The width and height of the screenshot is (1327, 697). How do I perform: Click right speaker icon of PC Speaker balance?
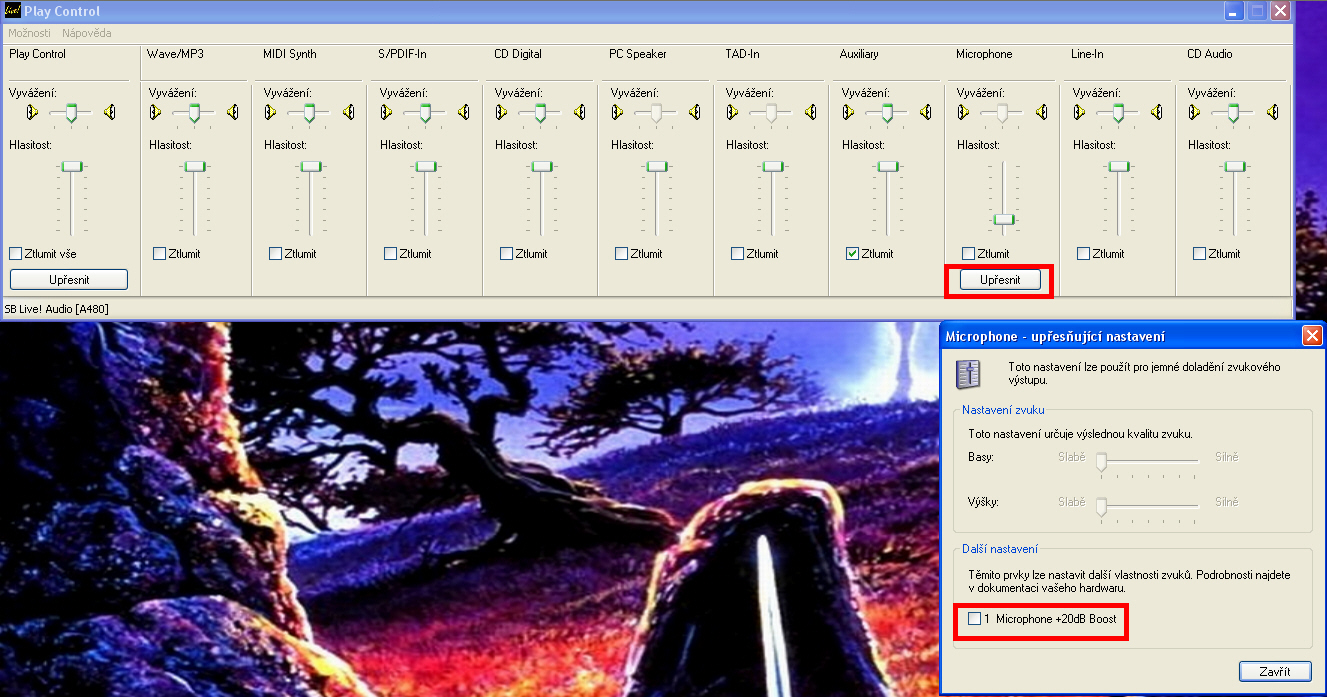pos(695,112)
